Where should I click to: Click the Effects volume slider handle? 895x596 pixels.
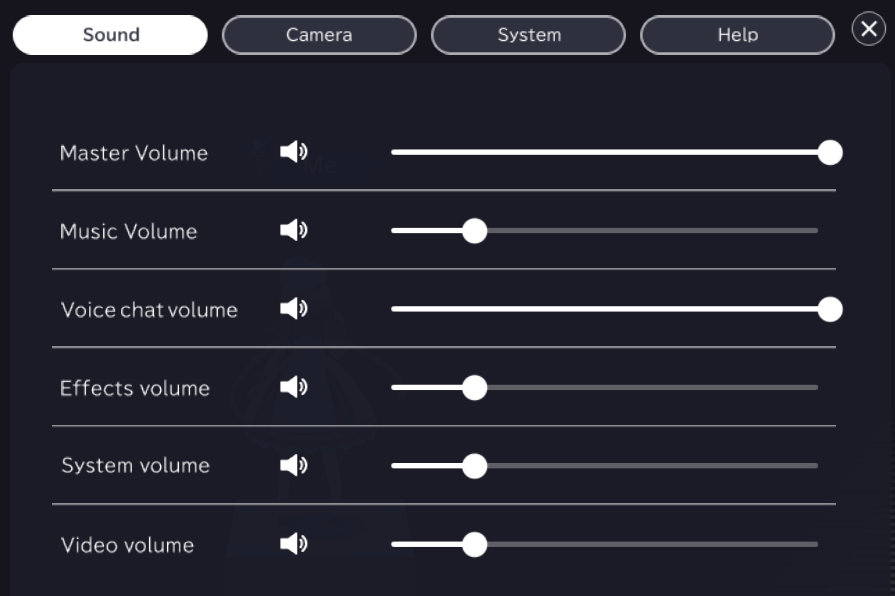click(x=475, y=388)
